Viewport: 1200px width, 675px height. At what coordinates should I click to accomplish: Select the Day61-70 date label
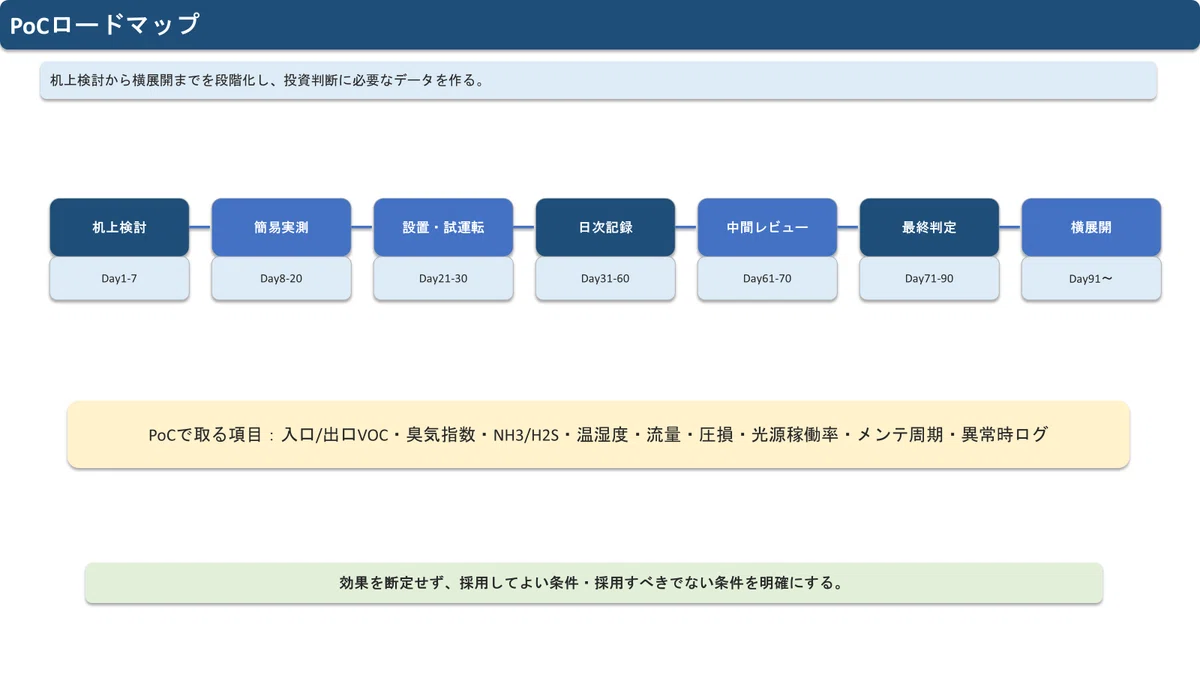767,278
